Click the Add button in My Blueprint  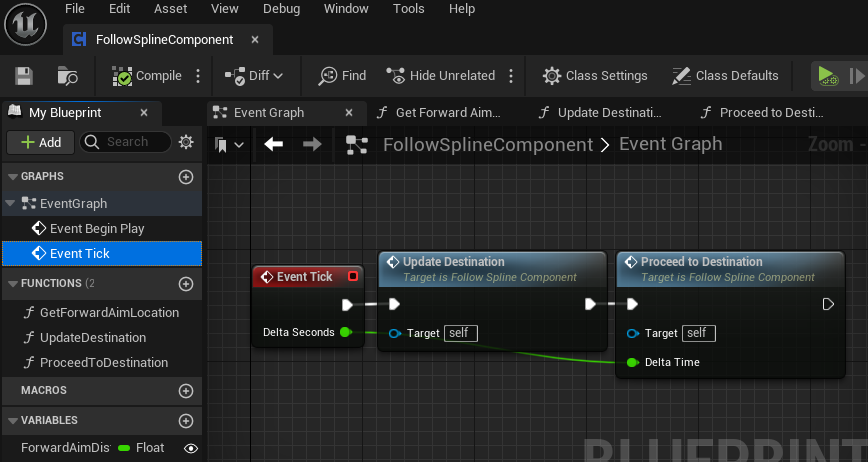coord(41,142)
